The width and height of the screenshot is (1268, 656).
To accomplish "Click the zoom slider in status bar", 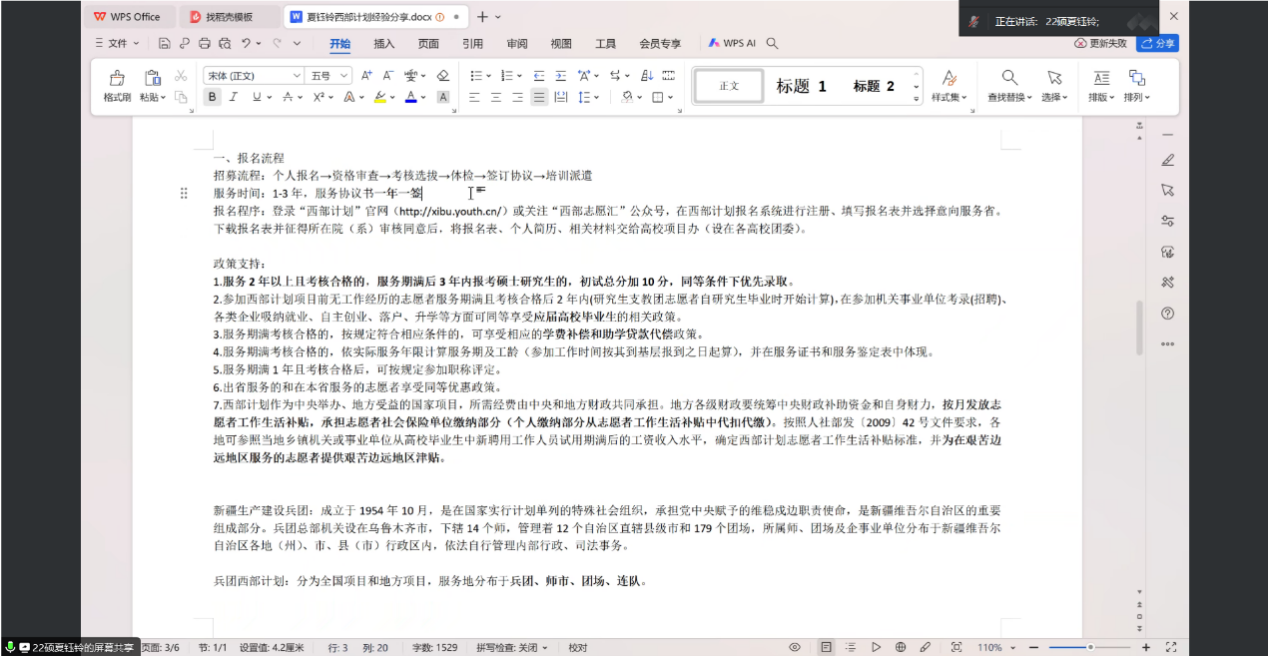I will (1089, 647).
